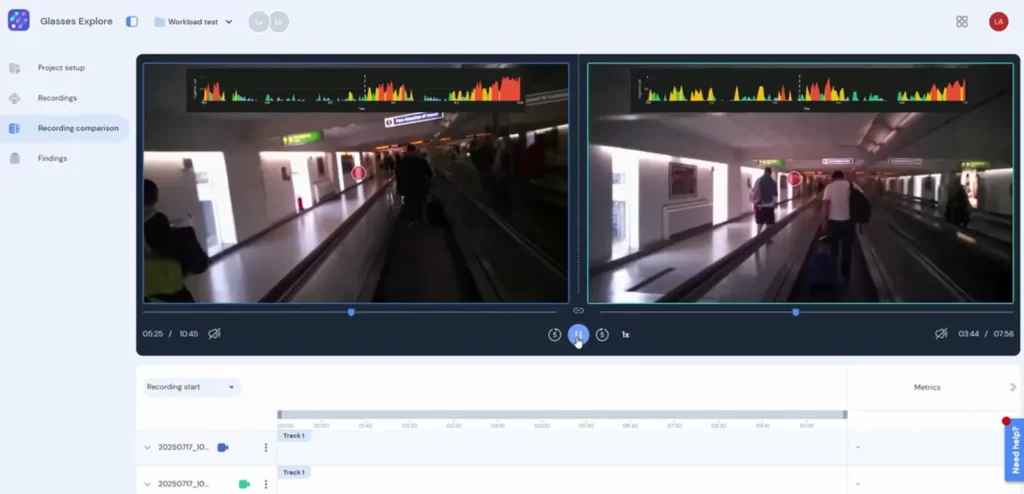Toggle the green camera icon on second recording
Screen dimensions: 1024x494
(244, 484)
